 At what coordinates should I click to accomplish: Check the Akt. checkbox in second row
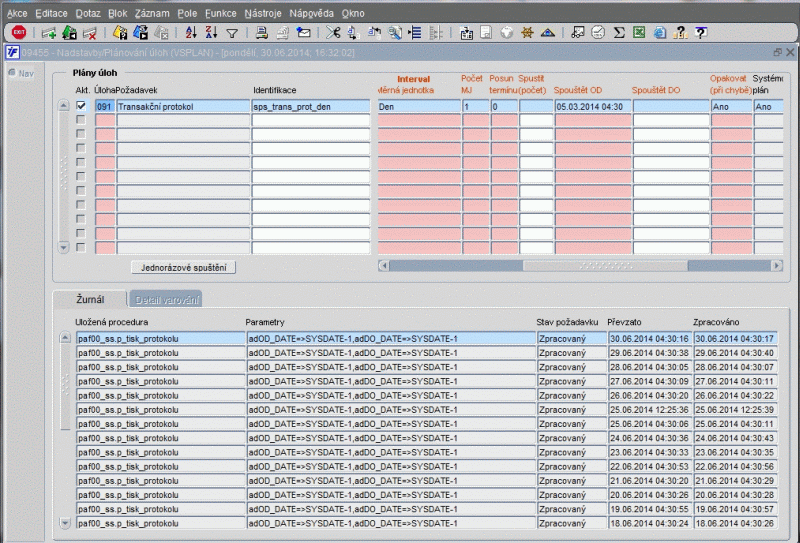click(81, 120)
